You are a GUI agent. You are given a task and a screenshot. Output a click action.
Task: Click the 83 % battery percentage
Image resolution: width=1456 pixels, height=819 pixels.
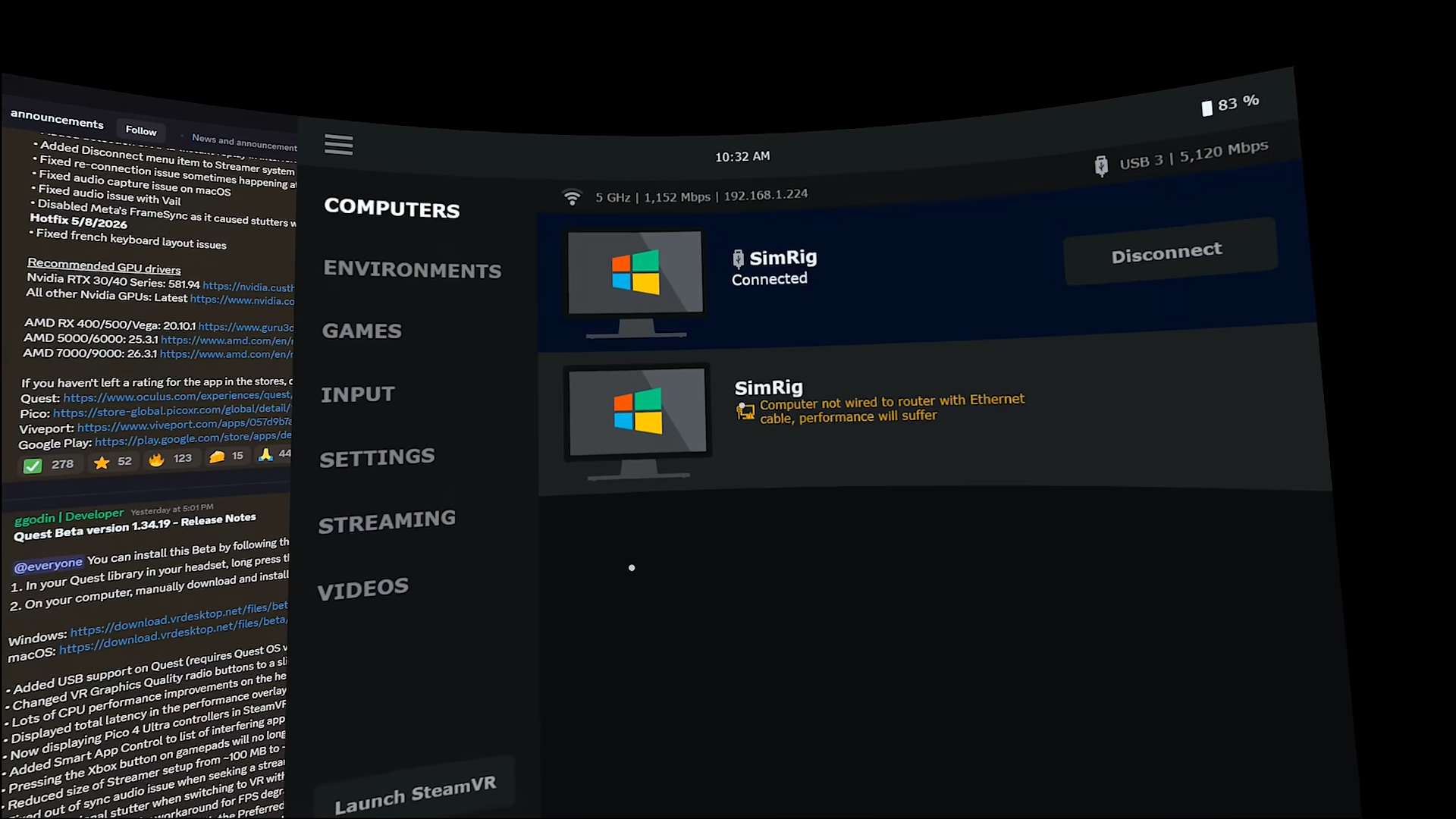(x=1238, y=103)
